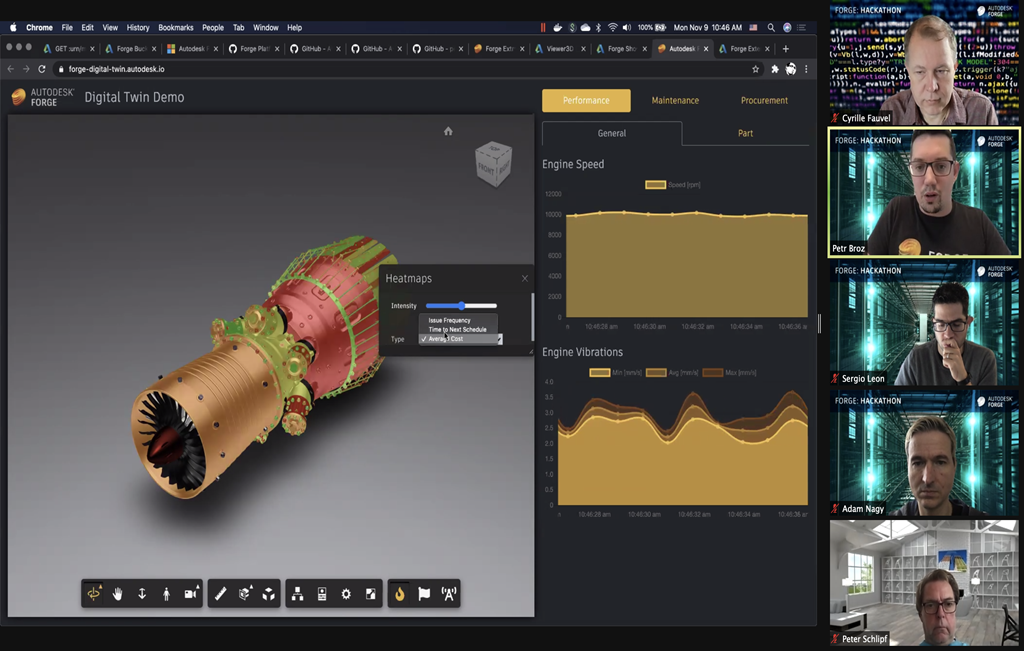Click the Intensity slider handle
Screen dimensions: 1024x651
[x=461, y=305]
